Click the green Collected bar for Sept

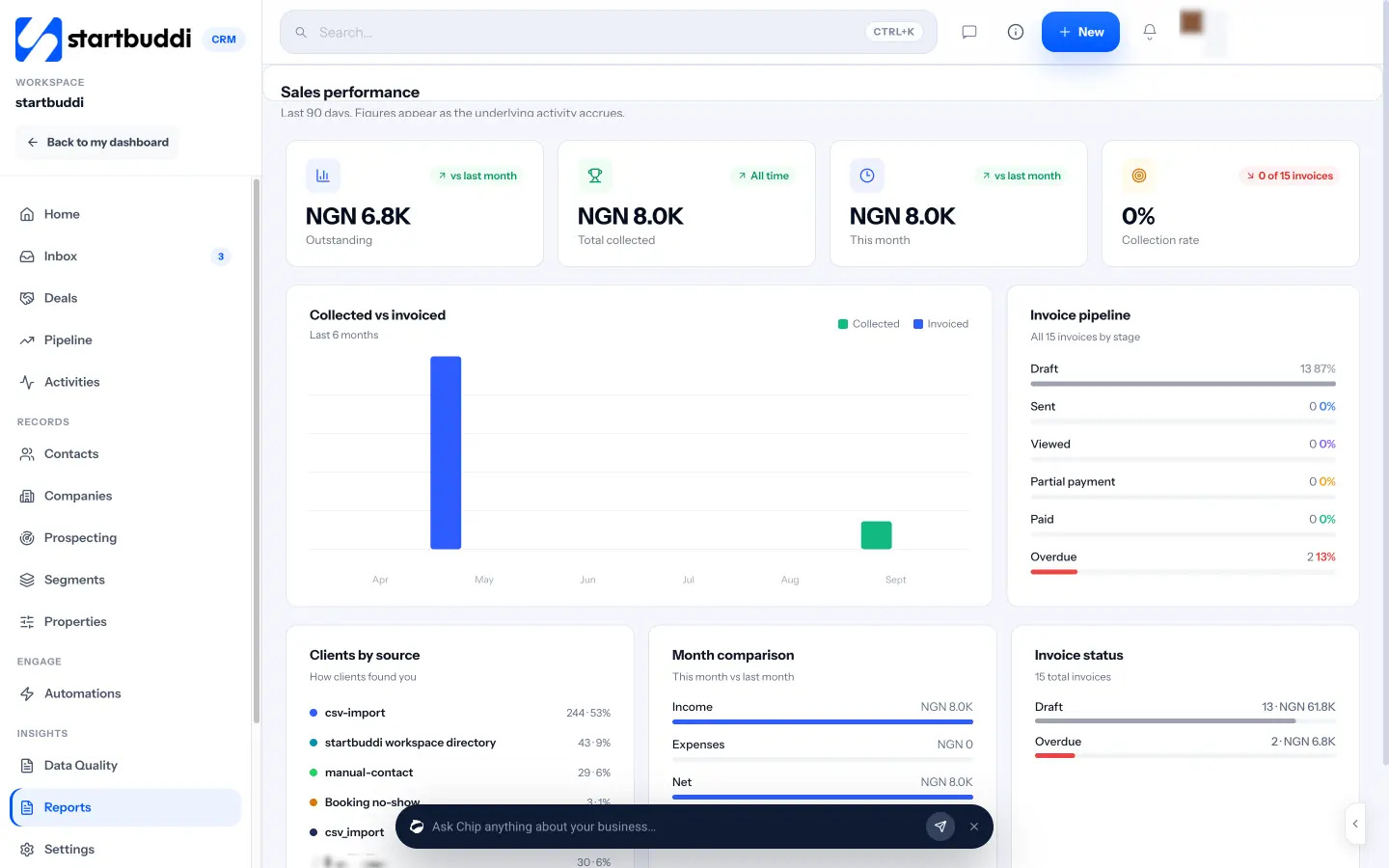point(876,535)
